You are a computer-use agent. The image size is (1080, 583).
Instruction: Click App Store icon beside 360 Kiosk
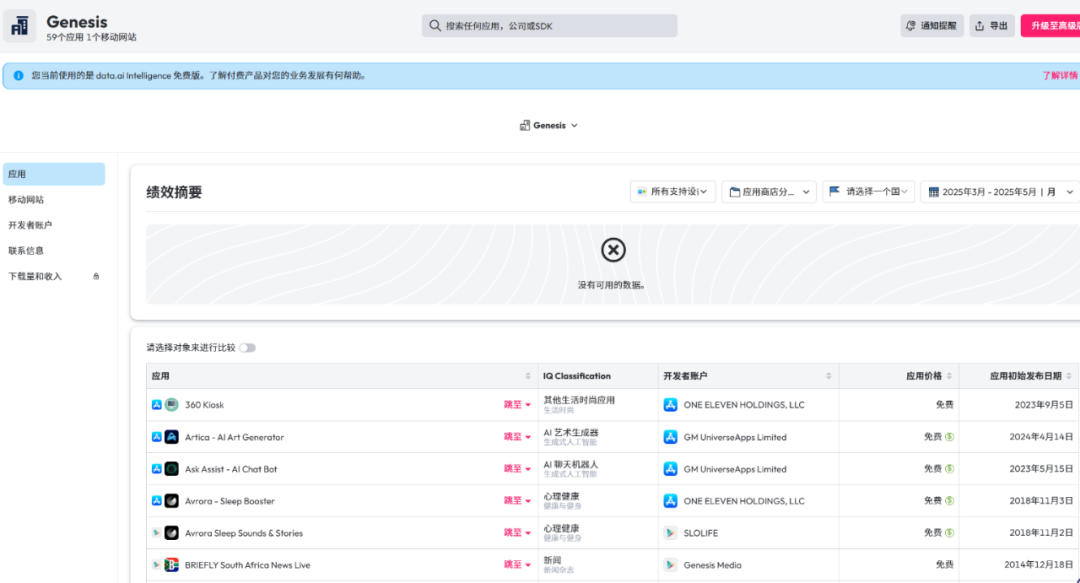(x=156, y=405)
